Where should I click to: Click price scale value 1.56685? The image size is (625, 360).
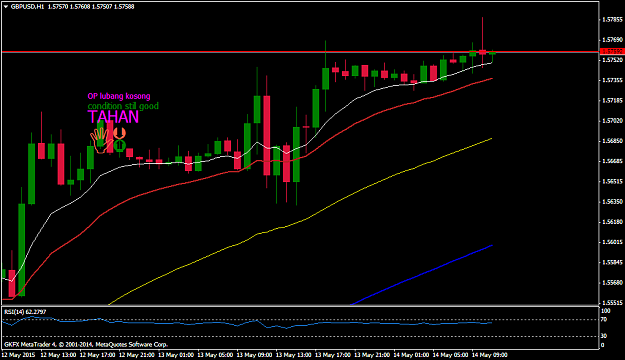[612, 161]
